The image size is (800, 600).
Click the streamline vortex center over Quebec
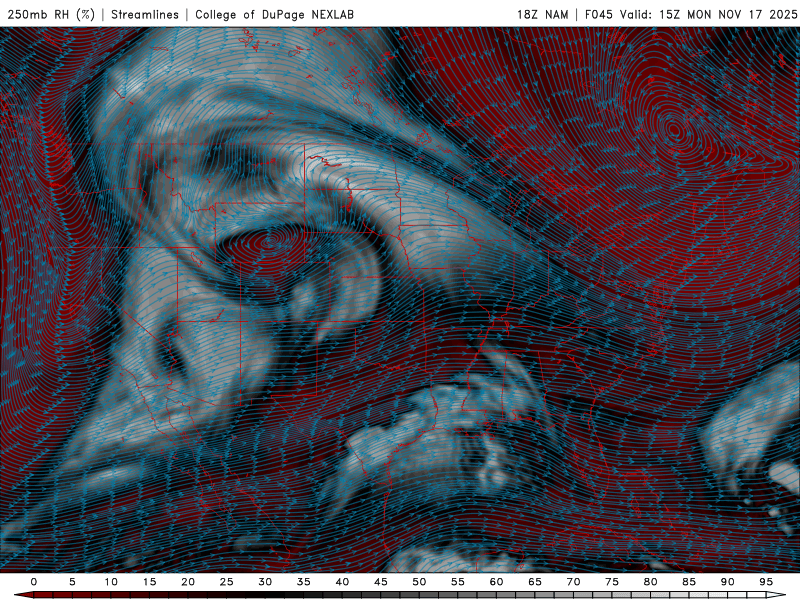tap(675, 130)
